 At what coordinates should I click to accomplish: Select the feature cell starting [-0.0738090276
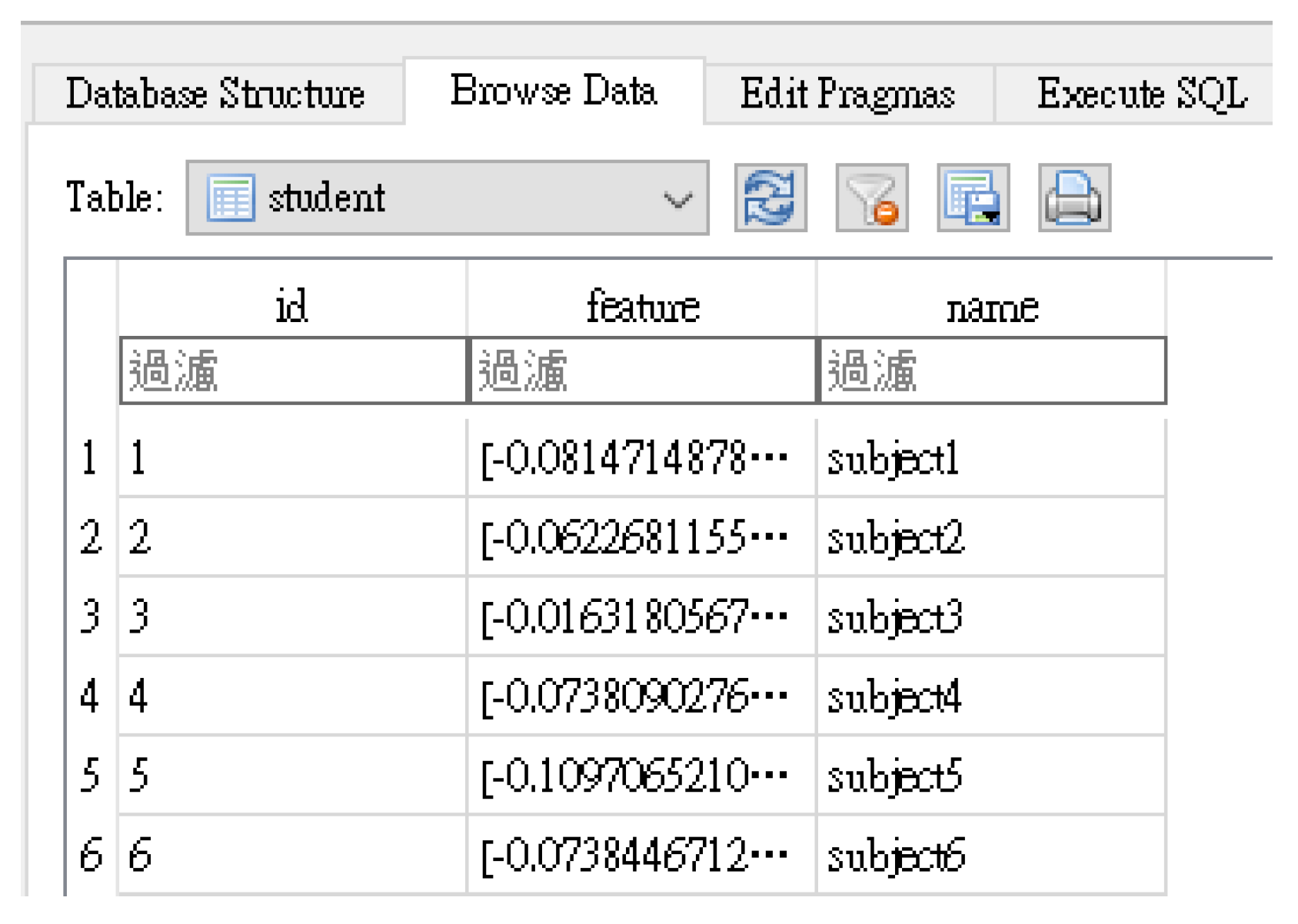(641, 696)
